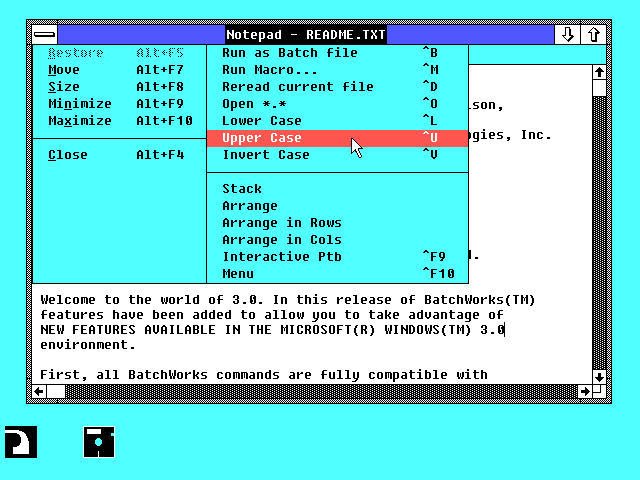Choose Size from the system menu
The width and height of the screenshot is (640, 480).
pos(119,87)
